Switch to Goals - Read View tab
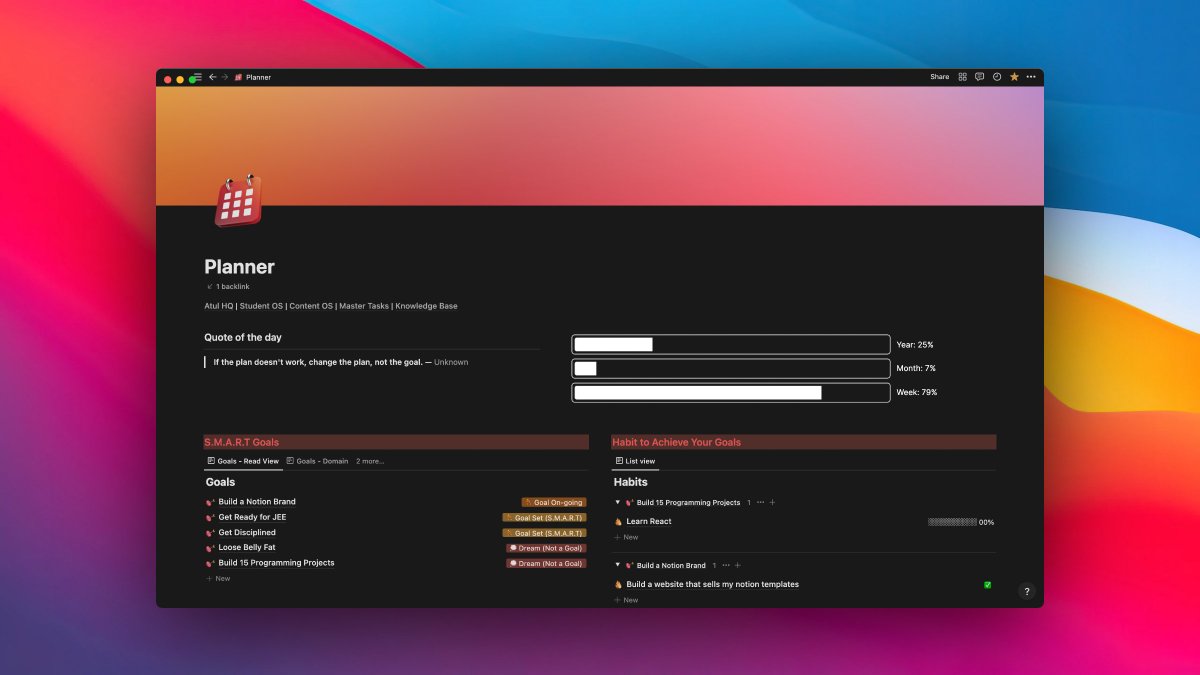 (x=243, y=461)
